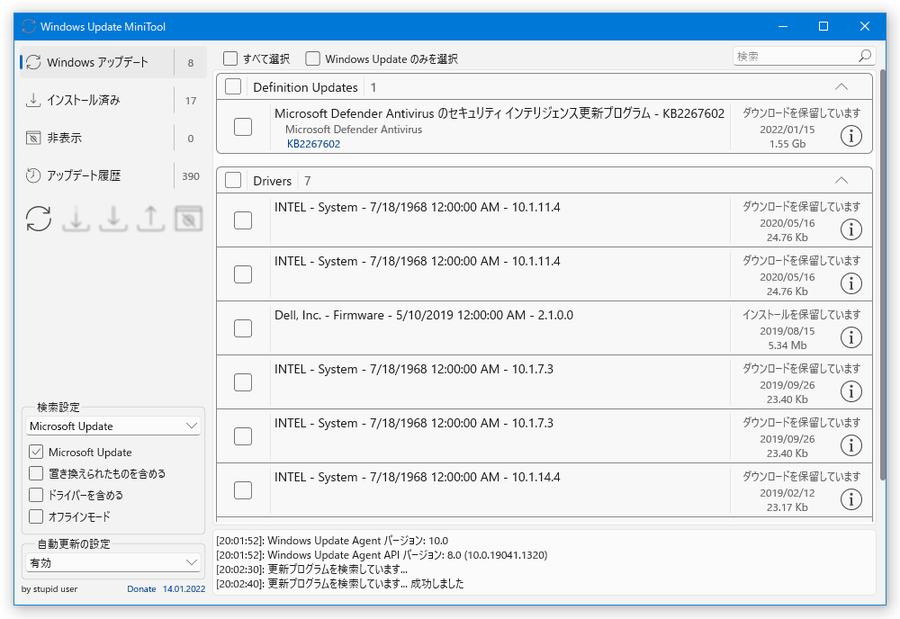
Task: Select the Microsoft Defender Antivirus update checkbox
Action: (243, 127)
